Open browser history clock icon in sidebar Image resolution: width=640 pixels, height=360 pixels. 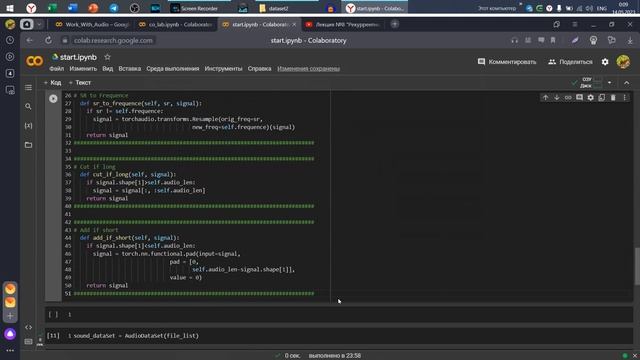tap(10, 40)
